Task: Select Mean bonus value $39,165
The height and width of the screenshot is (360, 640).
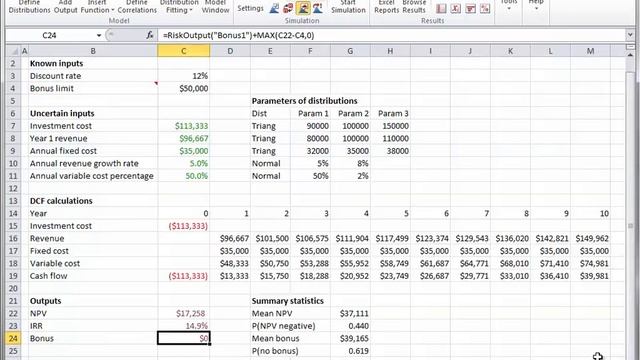Action: 350,338
